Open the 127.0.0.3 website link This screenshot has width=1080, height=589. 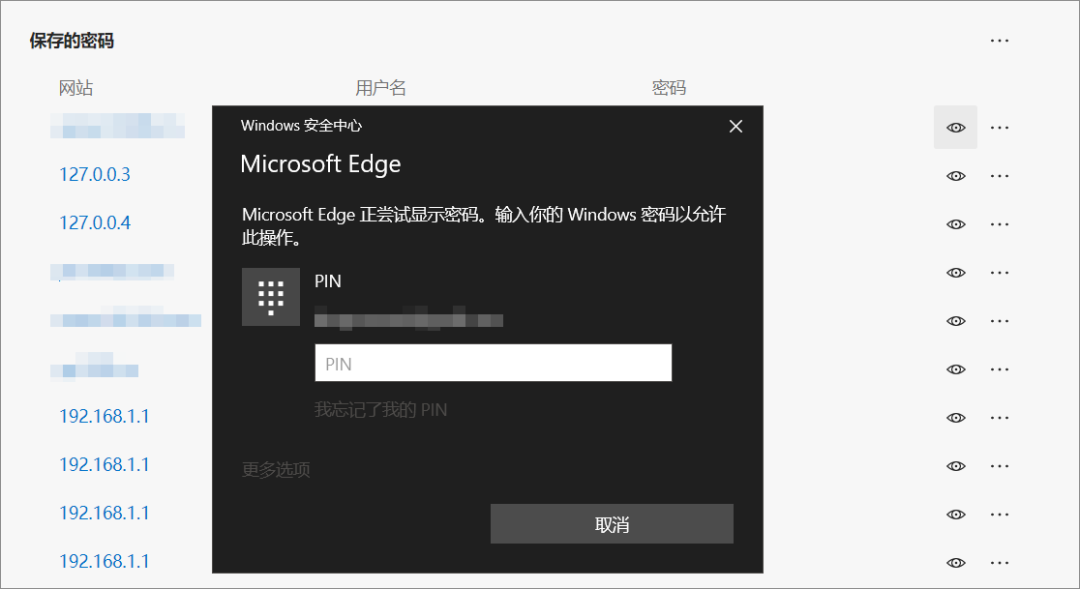click(95, 175)
